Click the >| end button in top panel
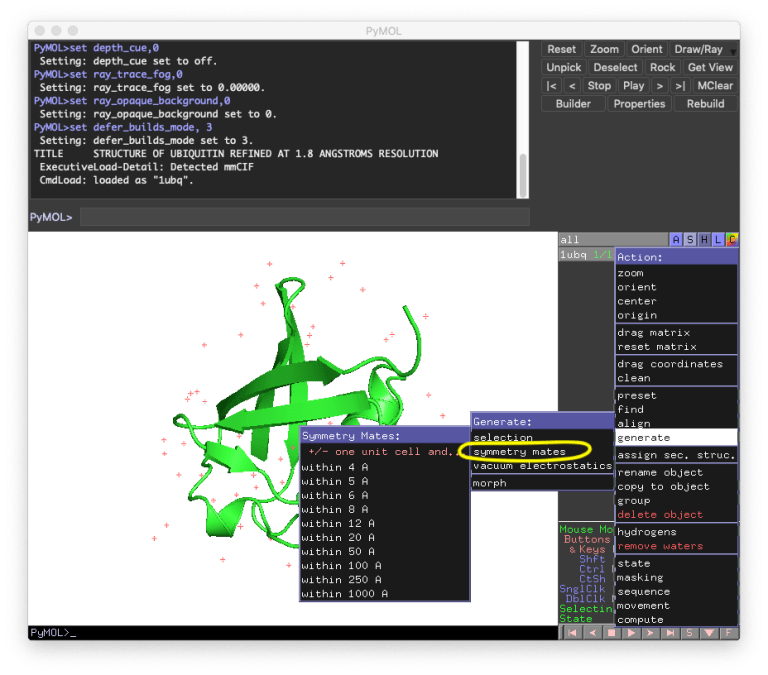 tap(680, 86)
